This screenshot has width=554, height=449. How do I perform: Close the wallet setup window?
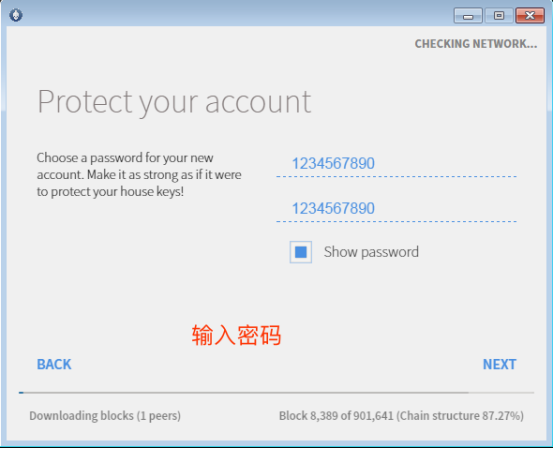click(530, 16)
